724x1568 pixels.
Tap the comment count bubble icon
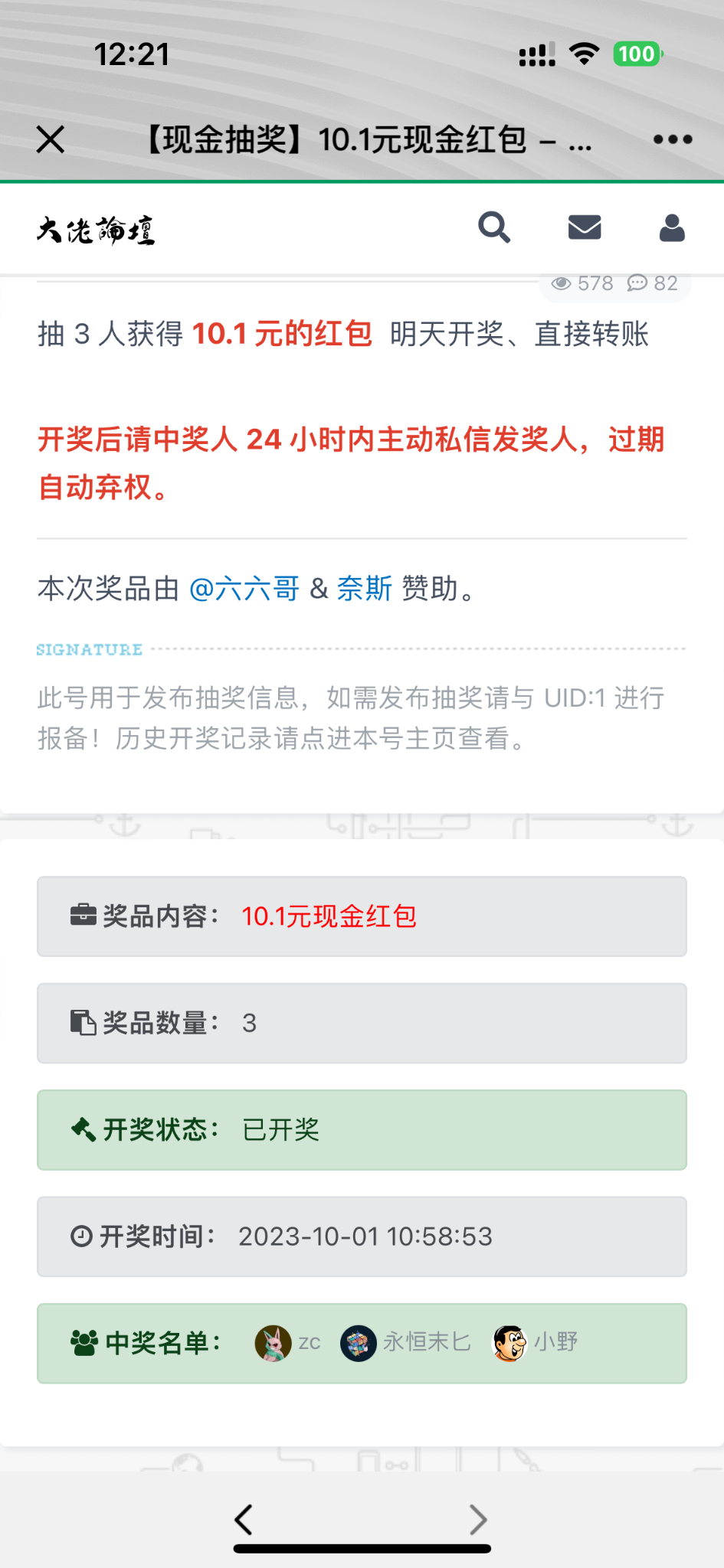click(637, 283)
